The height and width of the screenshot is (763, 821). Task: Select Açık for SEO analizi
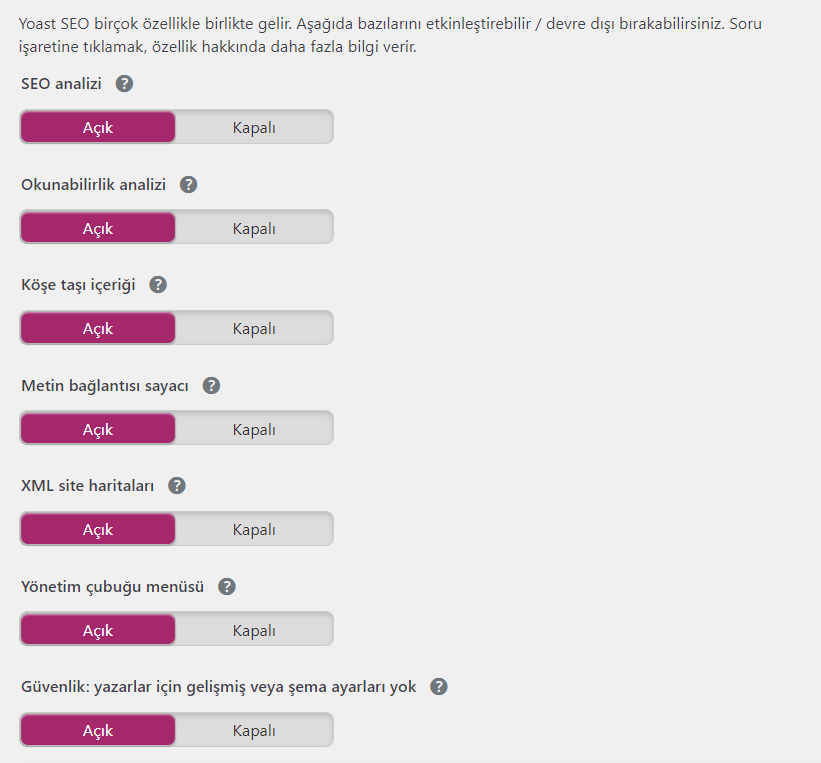click(98, 127)
